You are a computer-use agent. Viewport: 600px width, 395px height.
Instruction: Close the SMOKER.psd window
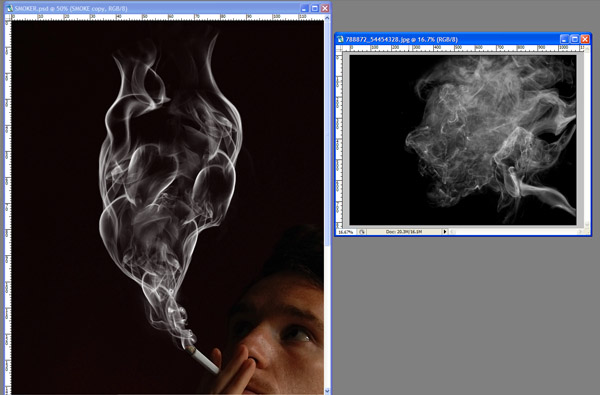coord(325,8)
